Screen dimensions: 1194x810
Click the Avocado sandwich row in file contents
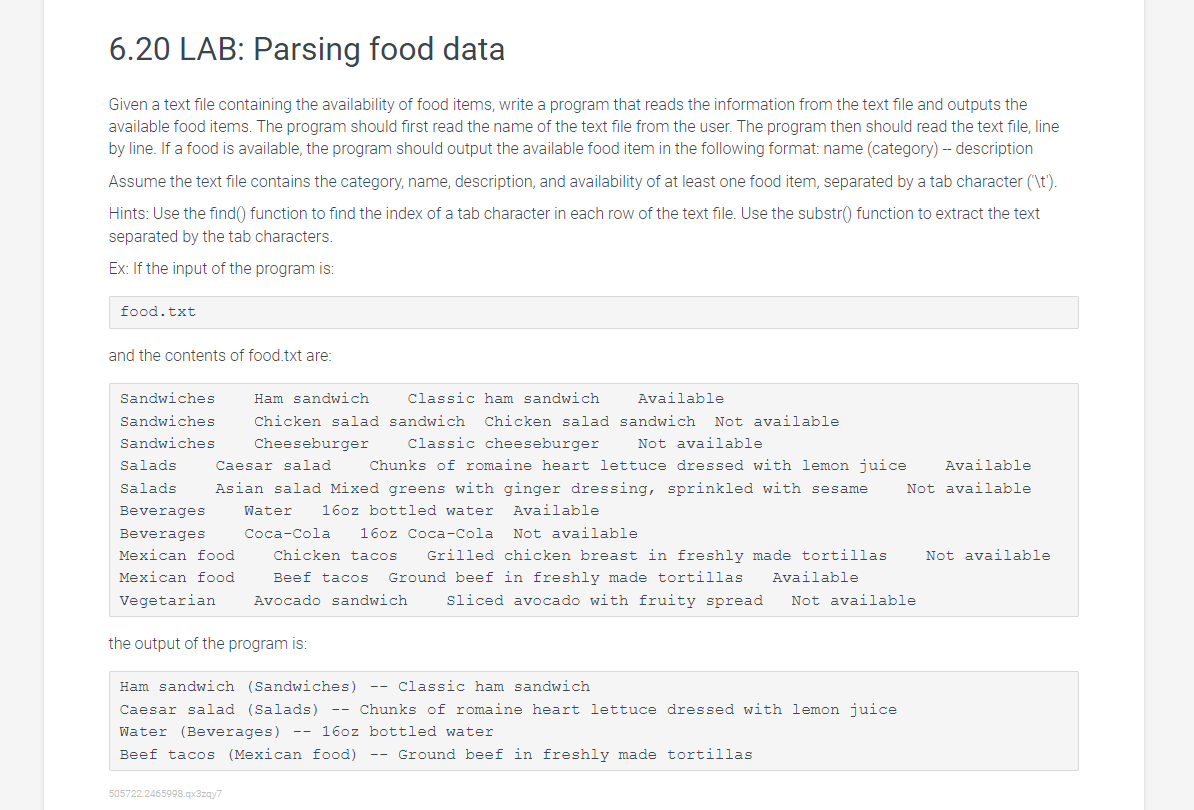pyautogui.click(x=517, y=601)
